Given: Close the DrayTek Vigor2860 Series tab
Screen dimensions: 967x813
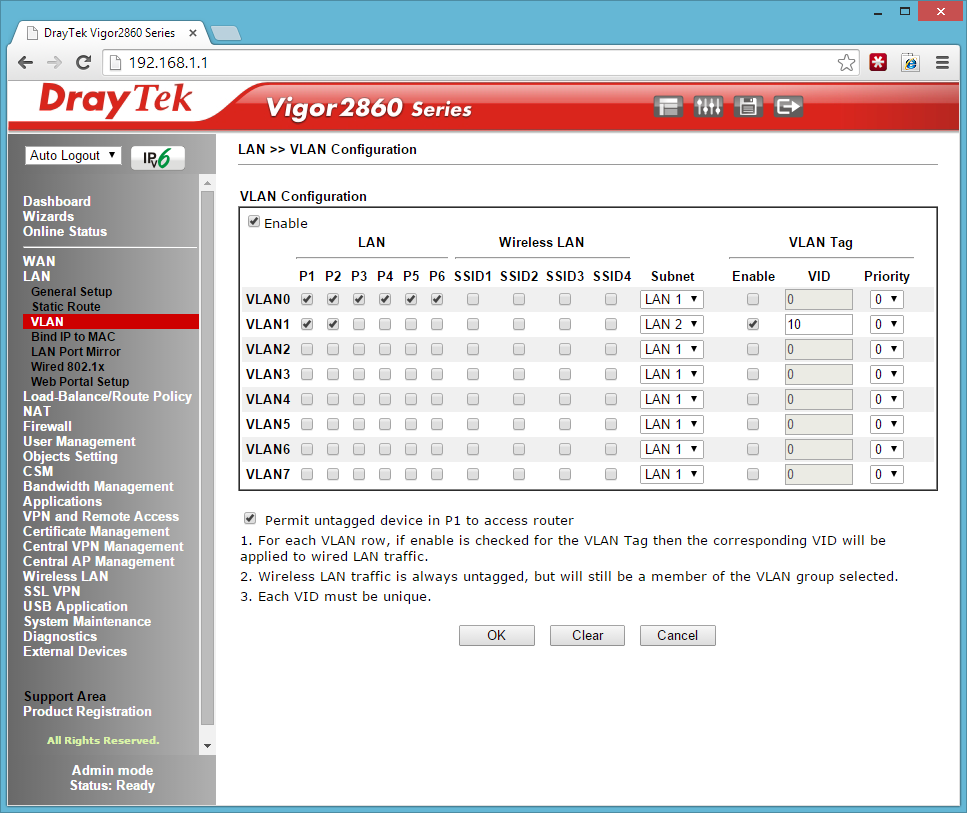Looking at the screenshot, I should pyautogui.click(x=192, y=33).
